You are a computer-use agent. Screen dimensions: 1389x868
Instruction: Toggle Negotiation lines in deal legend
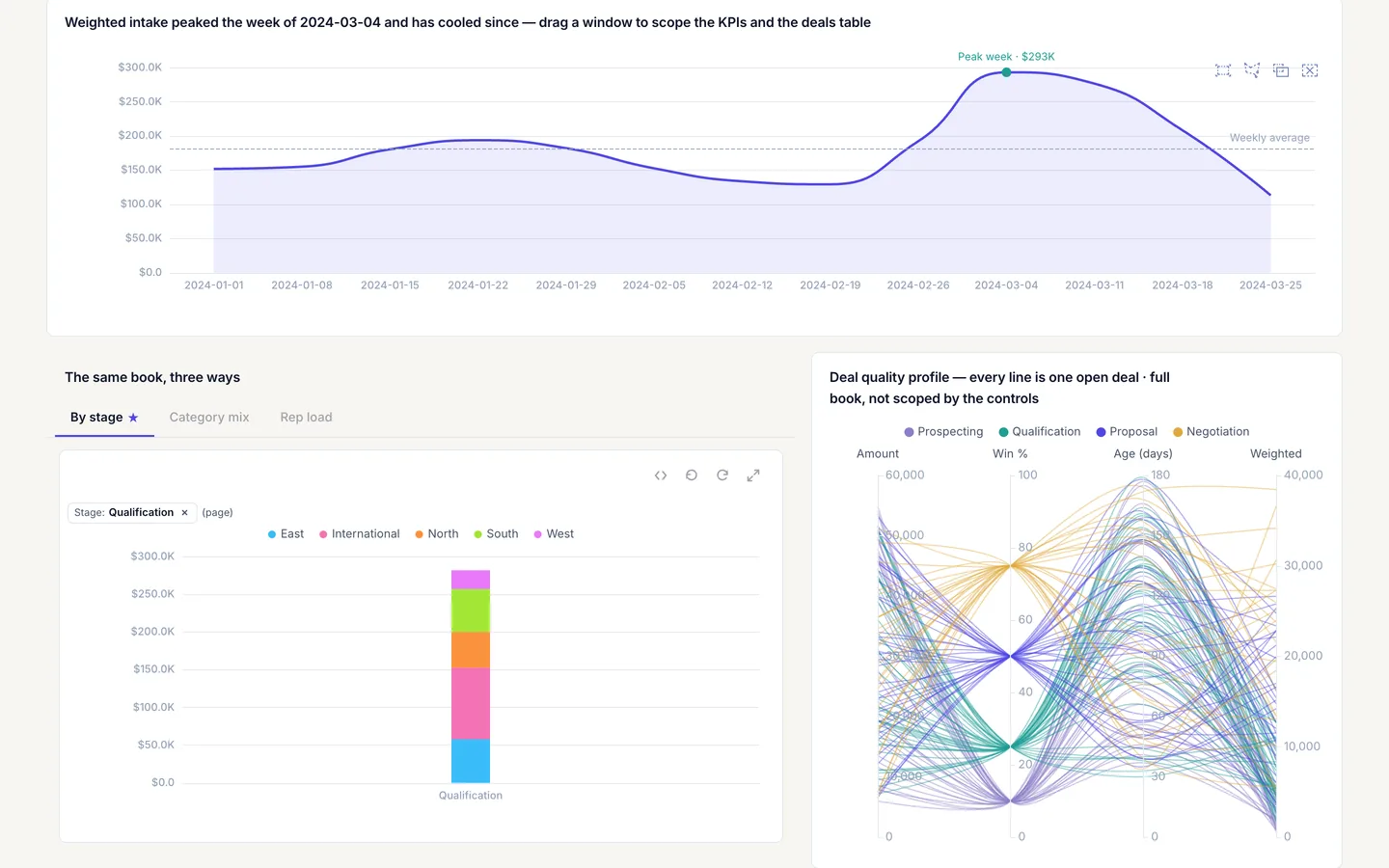click(x=1211, y=432)
